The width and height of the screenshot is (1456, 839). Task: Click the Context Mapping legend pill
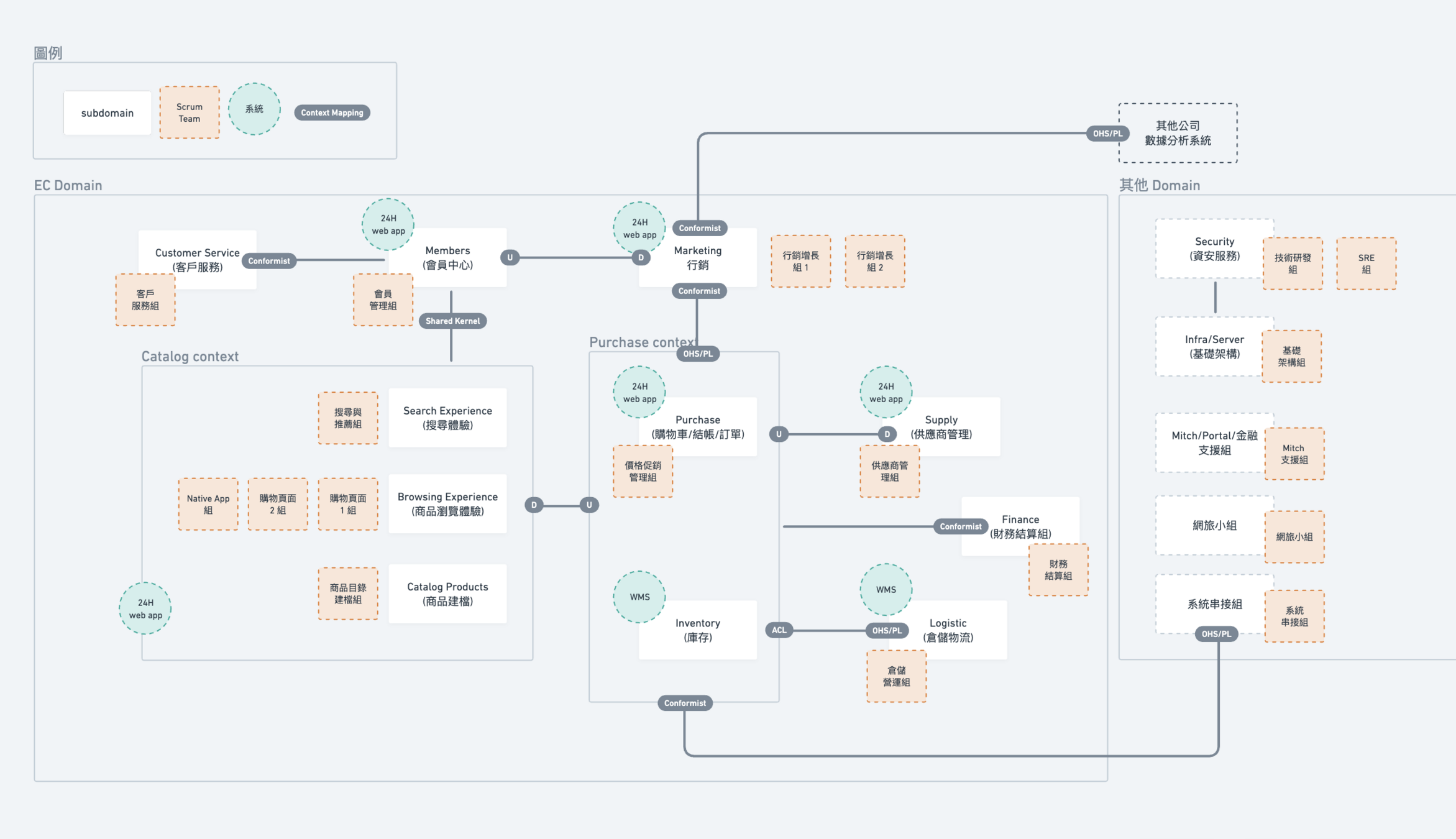click(x=332, y=112)
